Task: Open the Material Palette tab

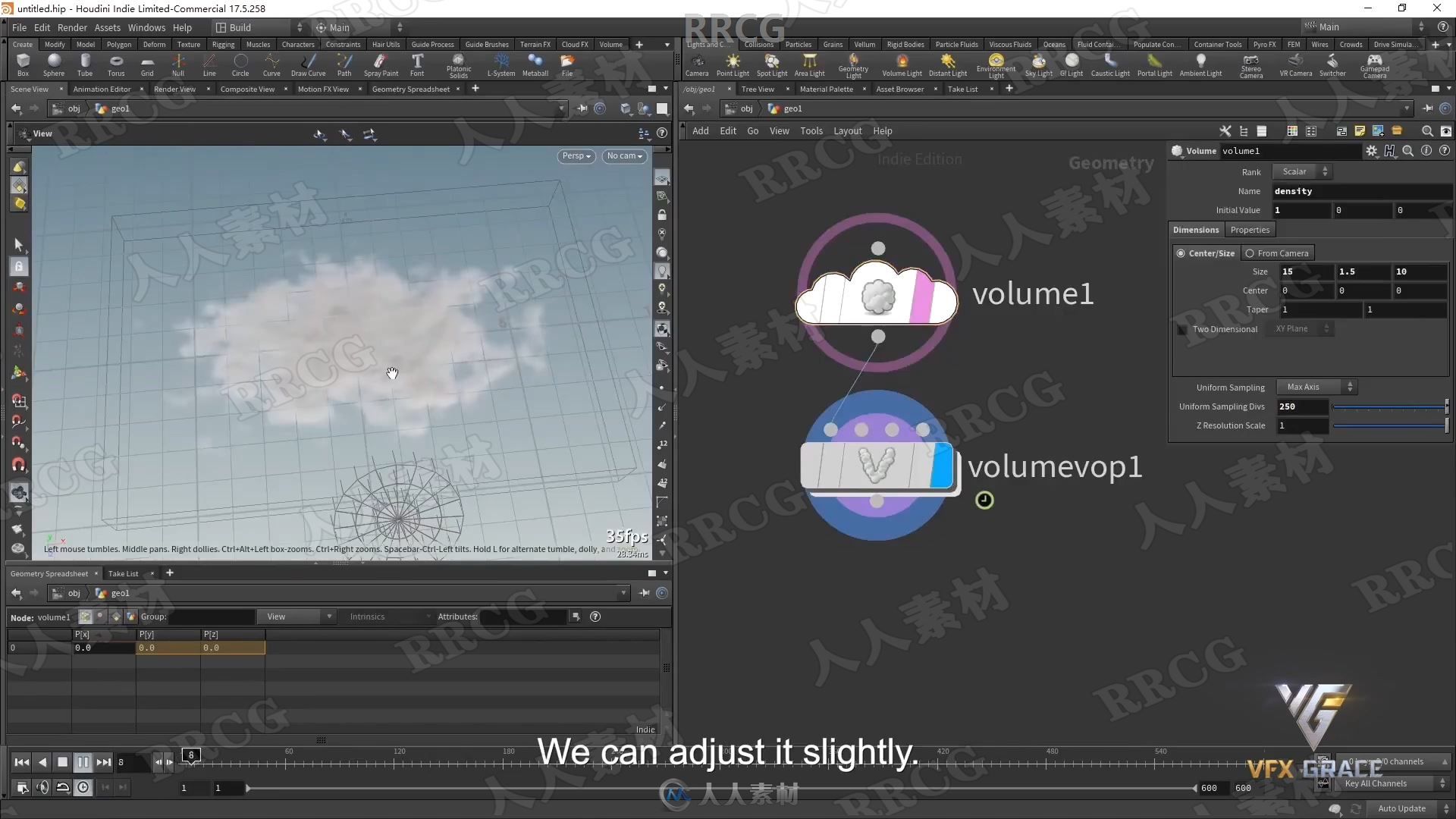Action: tap(826, 89)
